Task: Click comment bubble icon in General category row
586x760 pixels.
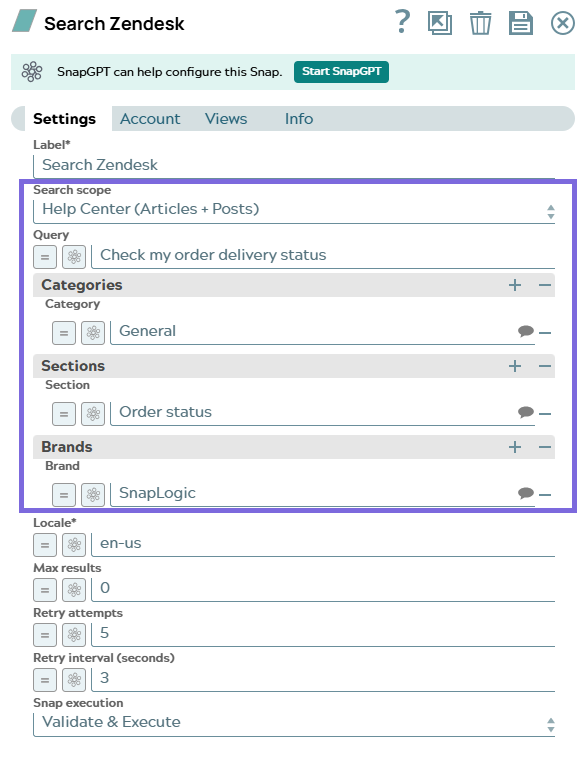Action: [525, 331]
